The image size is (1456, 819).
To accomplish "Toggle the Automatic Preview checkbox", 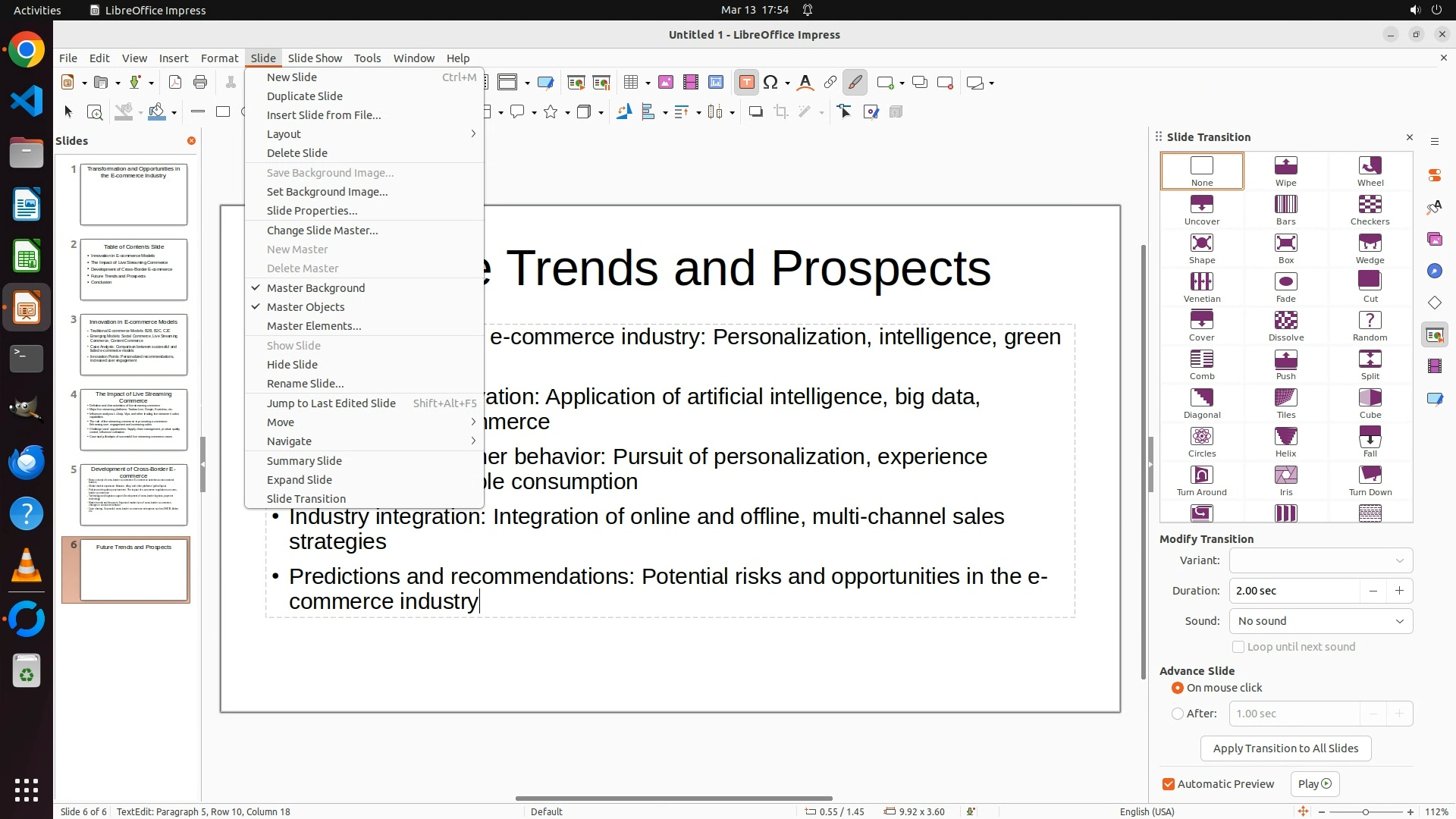I will pos(1169,784).
